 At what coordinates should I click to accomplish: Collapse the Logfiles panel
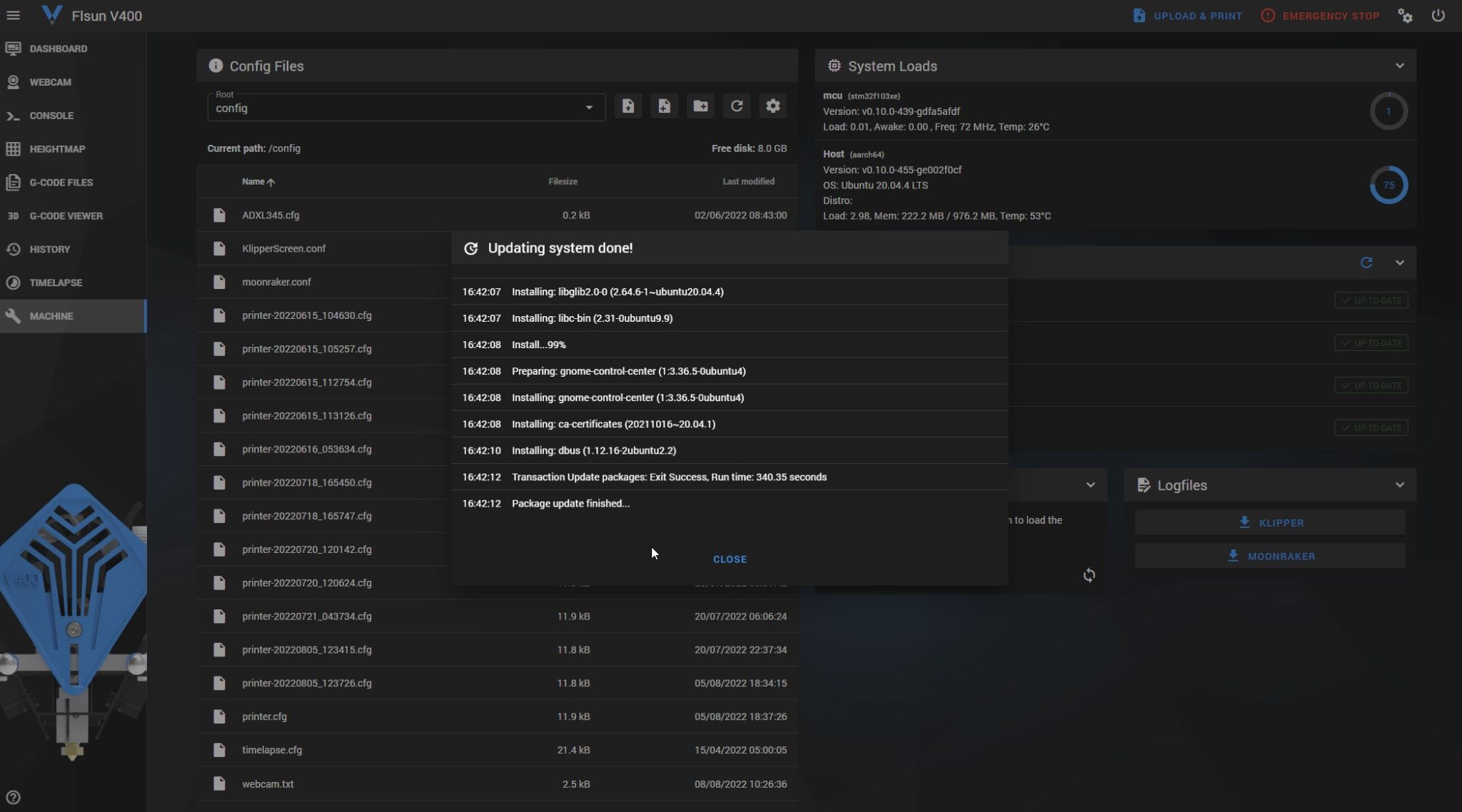(1399, 485)
